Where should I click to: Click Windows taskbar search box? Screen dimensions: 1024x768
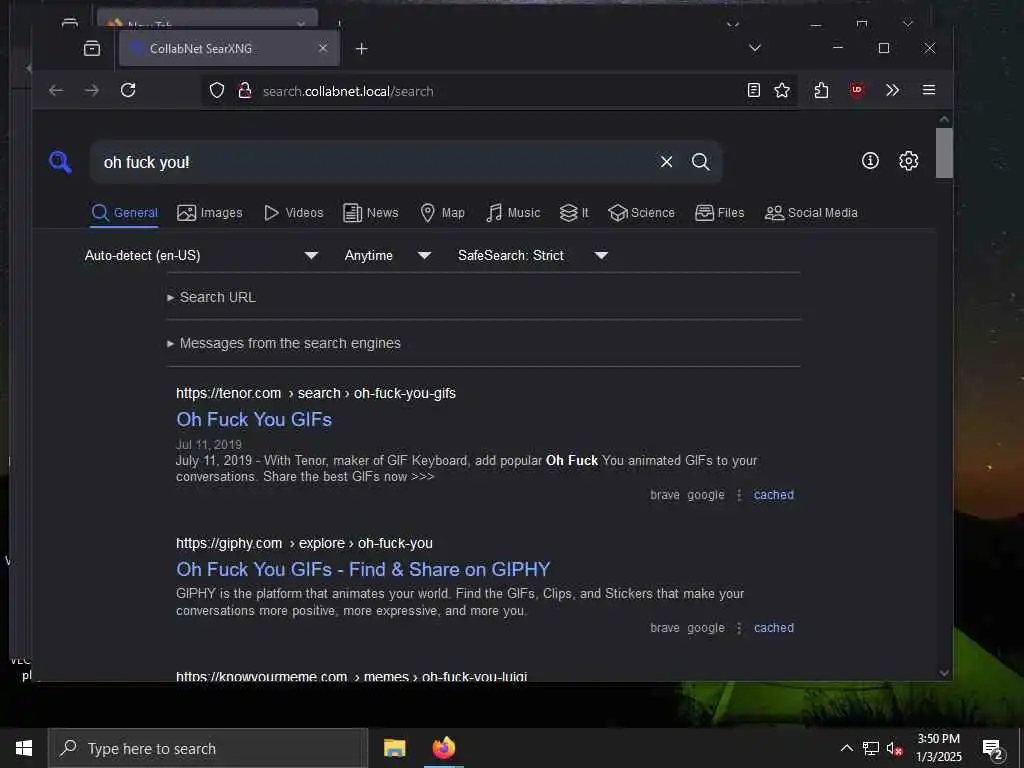tap(208, 748)
